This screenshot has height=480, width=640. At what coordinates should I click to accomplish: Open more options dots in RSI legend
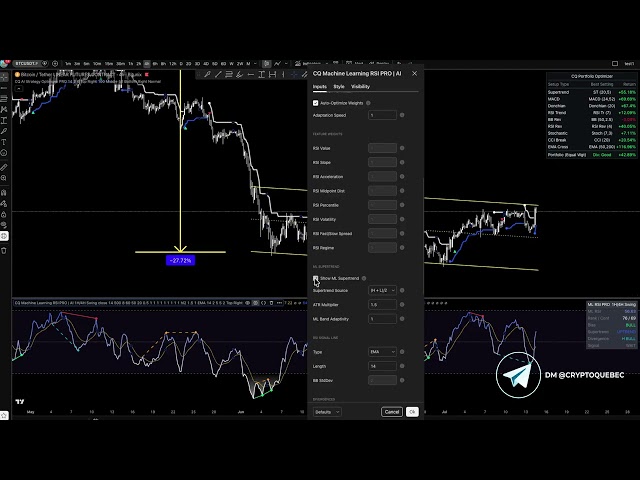tap(279, 303)
